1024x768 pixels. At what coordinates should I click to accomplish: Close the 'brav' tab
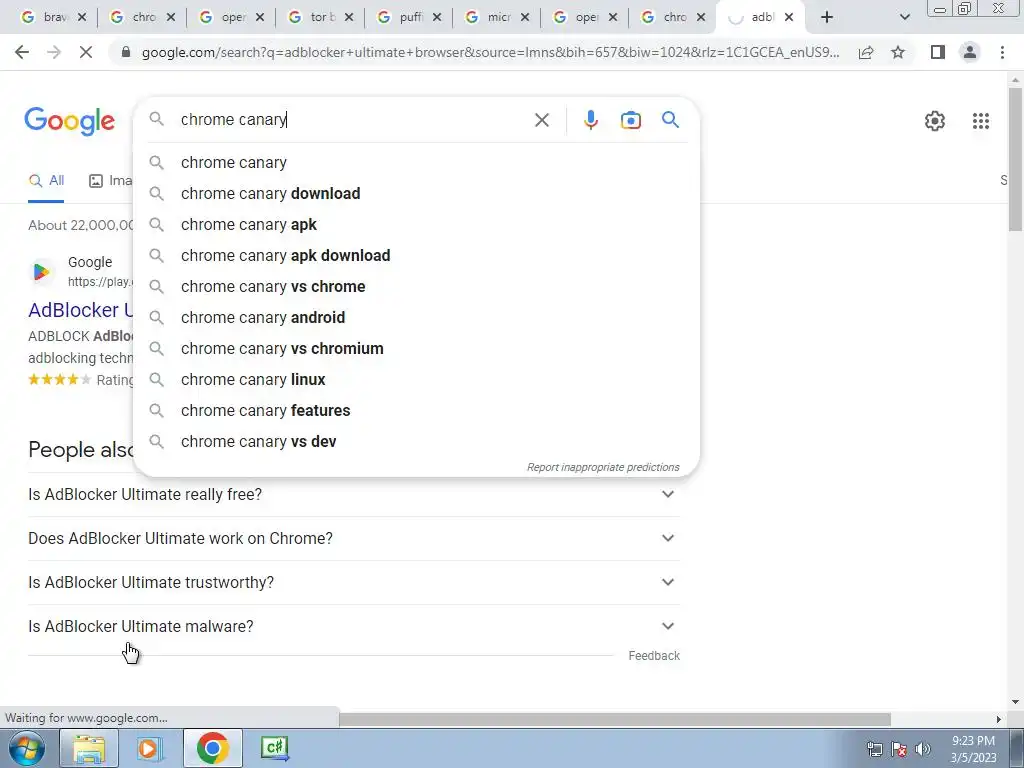[x=82, y=18]
